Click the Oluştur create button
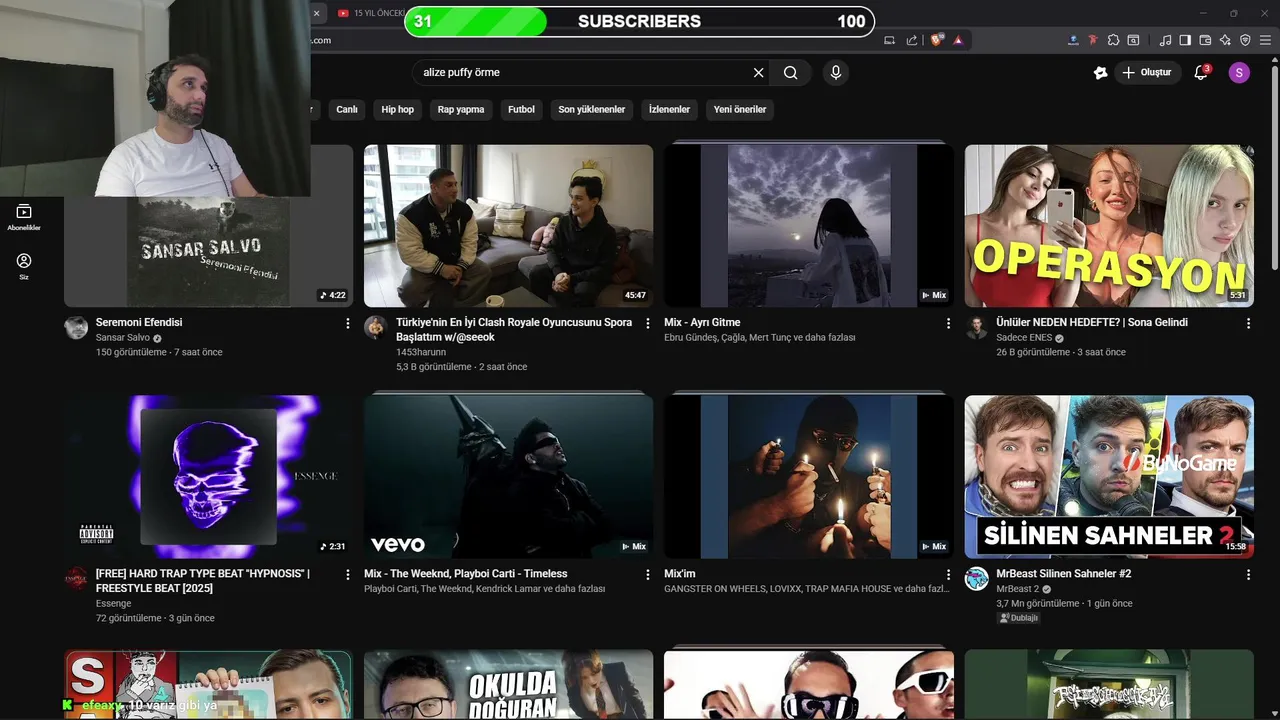The height and width of the screenshot is (720, 1280). coord(1149,73)
